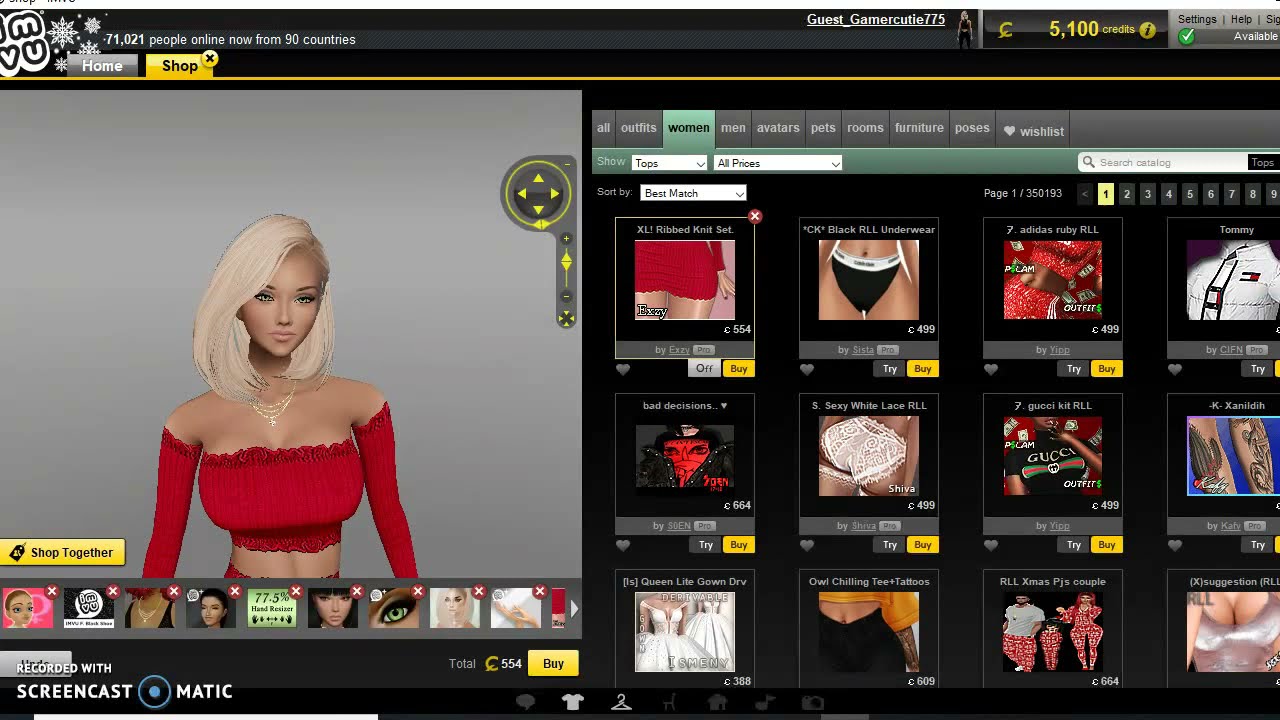Reset camera view with four-arrow icon
Viewport: 1280px width, 720px height.
pyautogui.click(x=566, y=318)
